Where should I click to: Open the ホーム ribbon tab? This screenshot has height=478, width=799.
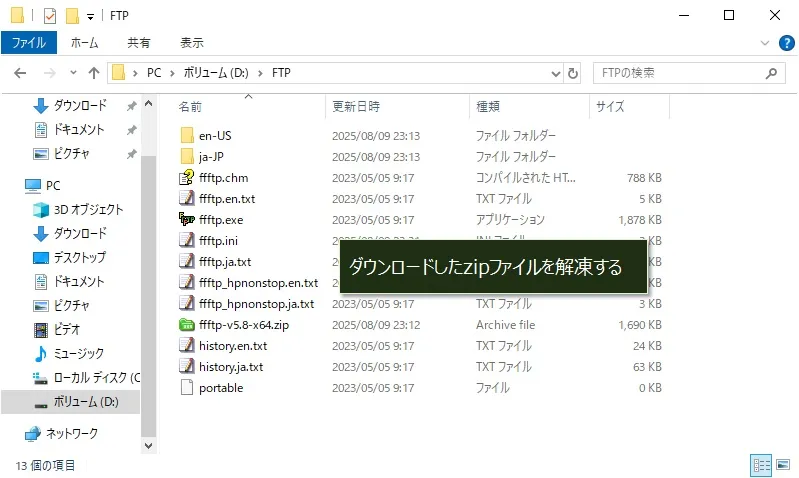tap(84, 43)
